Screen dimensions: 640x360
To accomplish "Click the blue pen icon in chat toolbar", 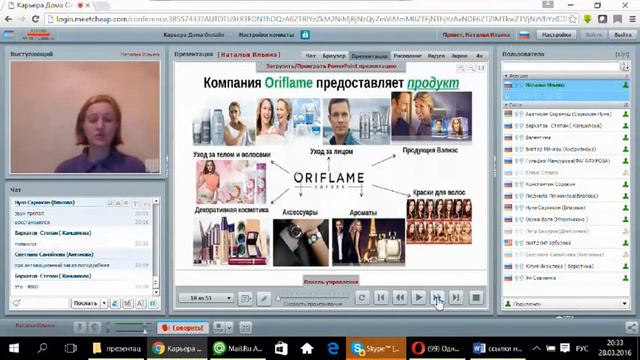I will (115, 303).
